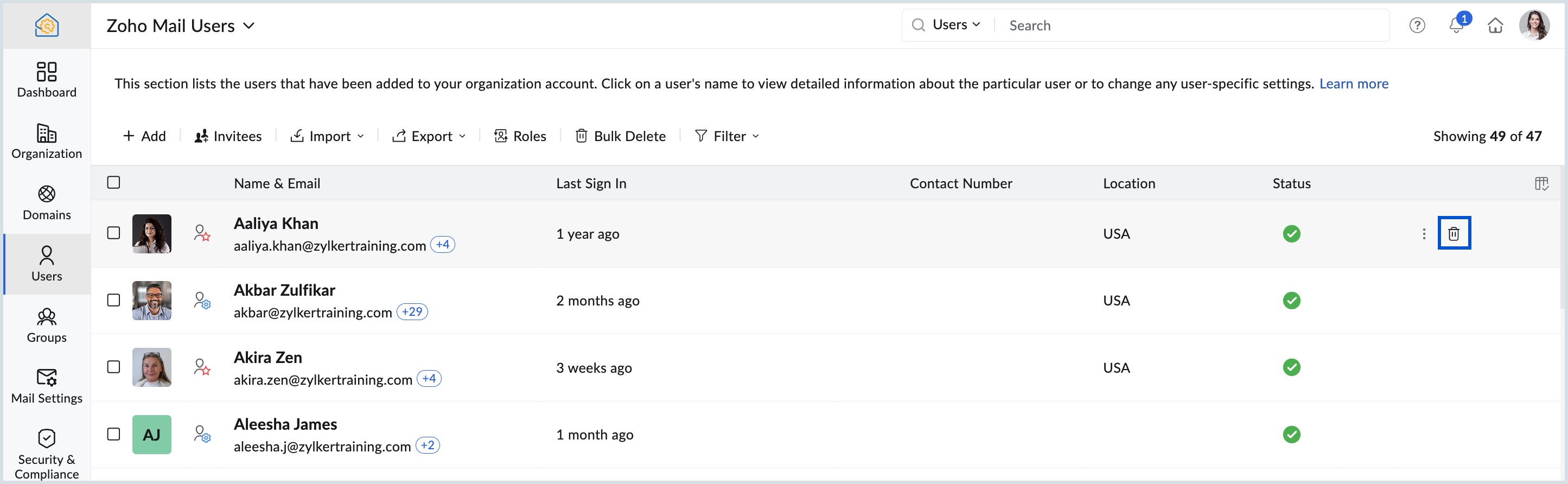Viewport: 1568px width, 484px height.
Task: Click Akbar Zulfikar's active status checkmark
Action: click(1292, 301)
